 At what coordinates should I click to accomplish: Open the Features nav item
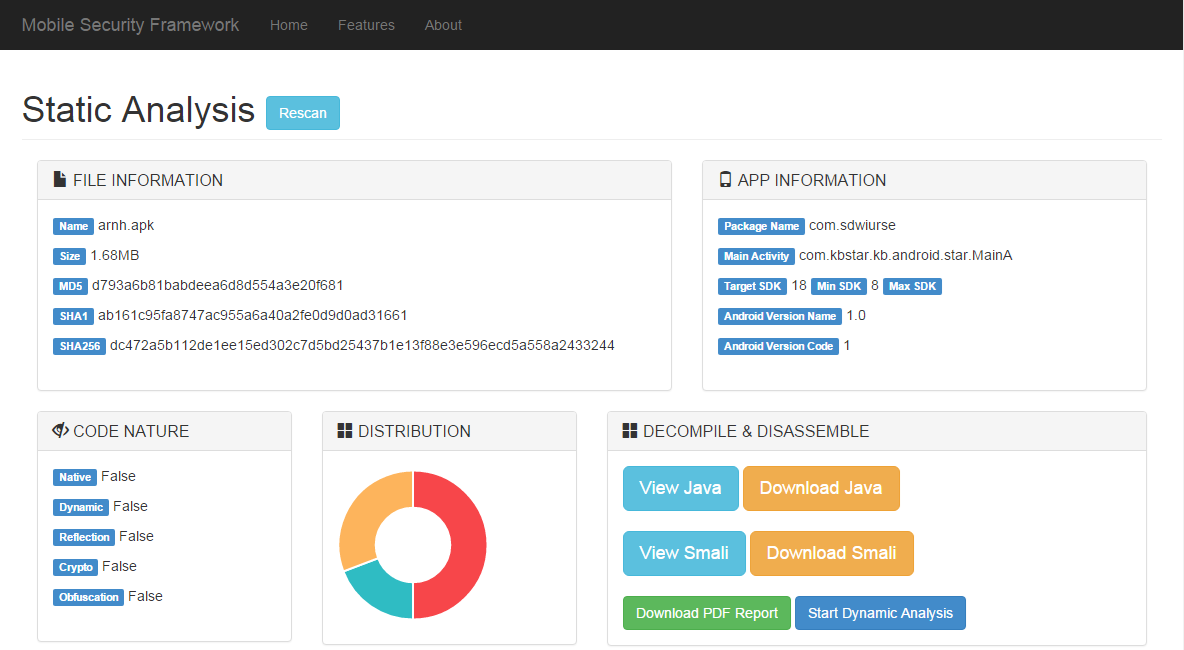point(366,25)
